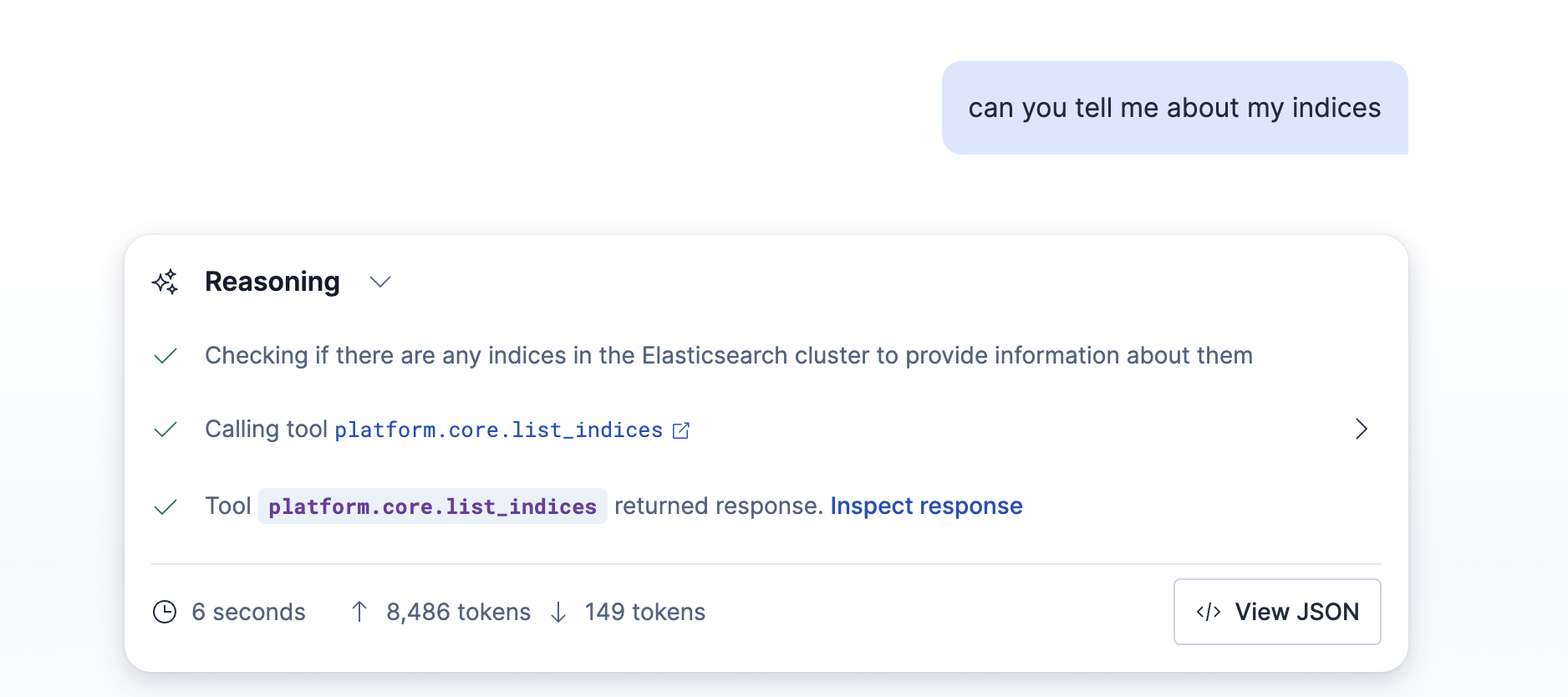This screenshot has width=1568, height=697.
Task: Click the purple platform.core.list_indices badge
Action: [432, 506]
